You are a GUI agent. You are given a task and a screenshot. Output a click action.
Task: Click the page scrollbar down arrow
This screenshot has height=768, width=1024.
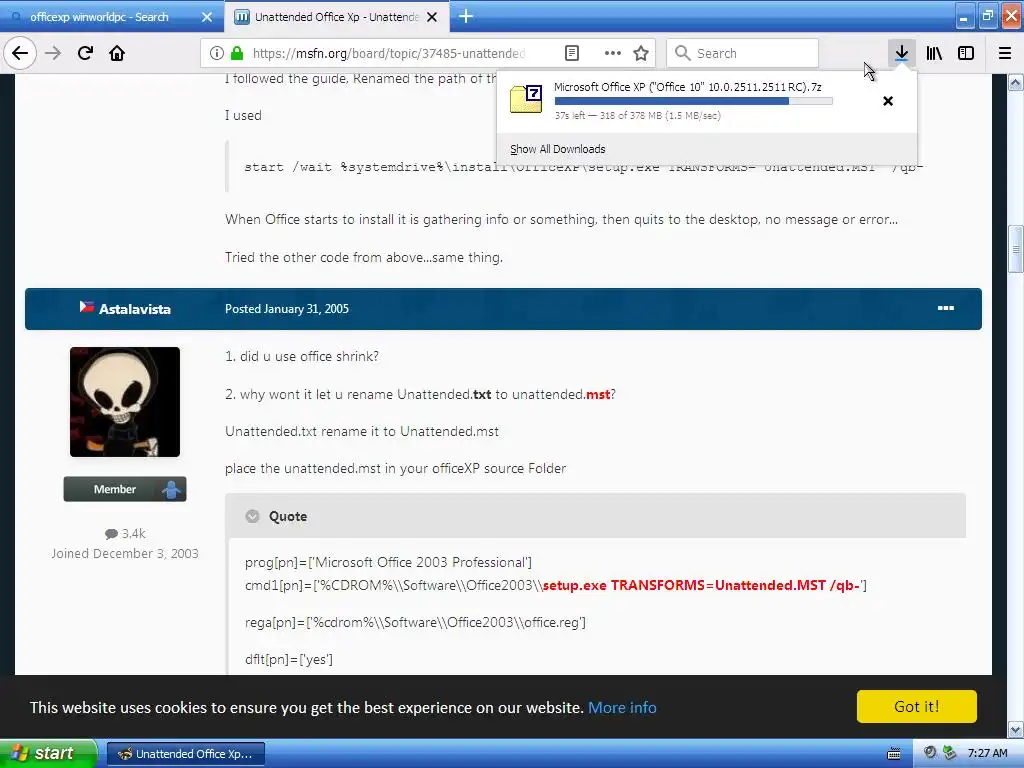click(x=1016, y=729)
